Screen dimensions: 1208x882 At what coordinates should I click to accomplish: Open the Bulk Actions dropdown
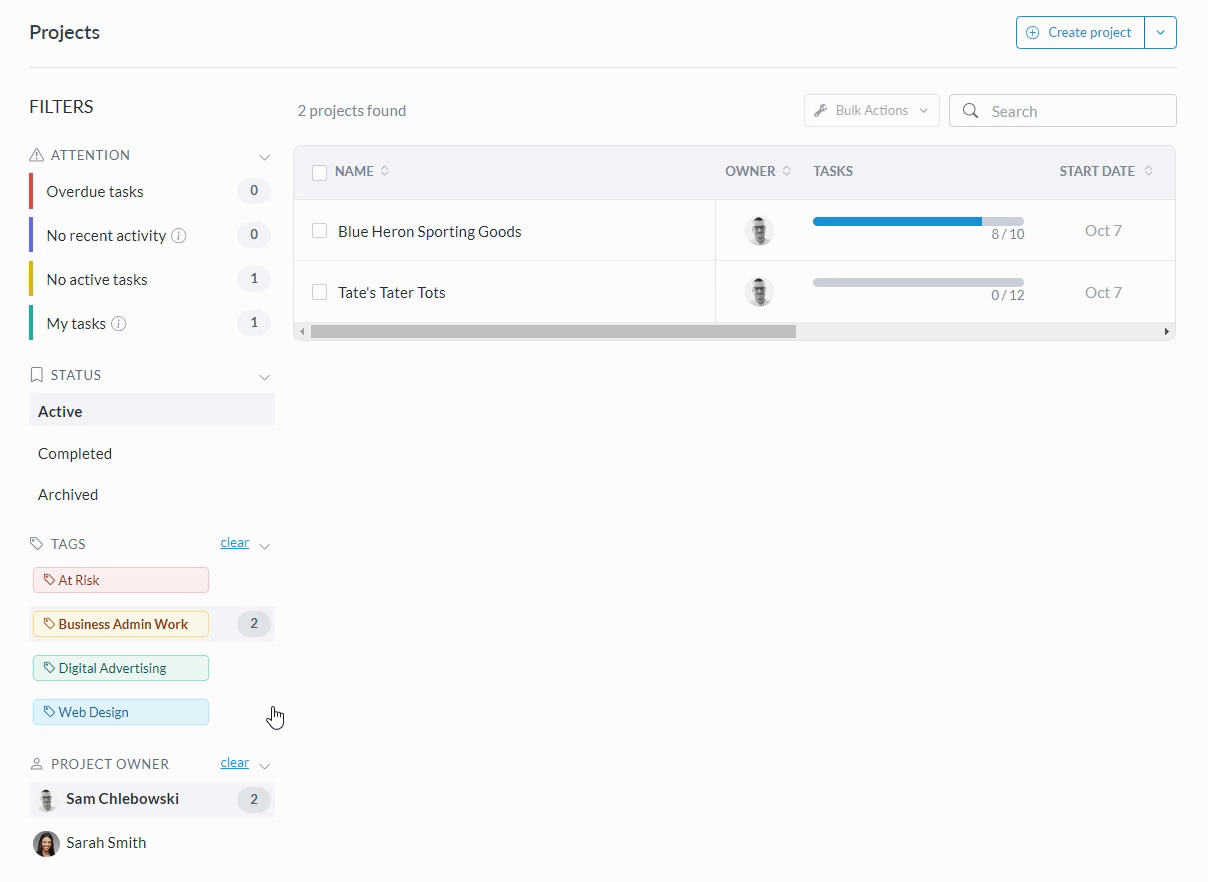[871, 111]
